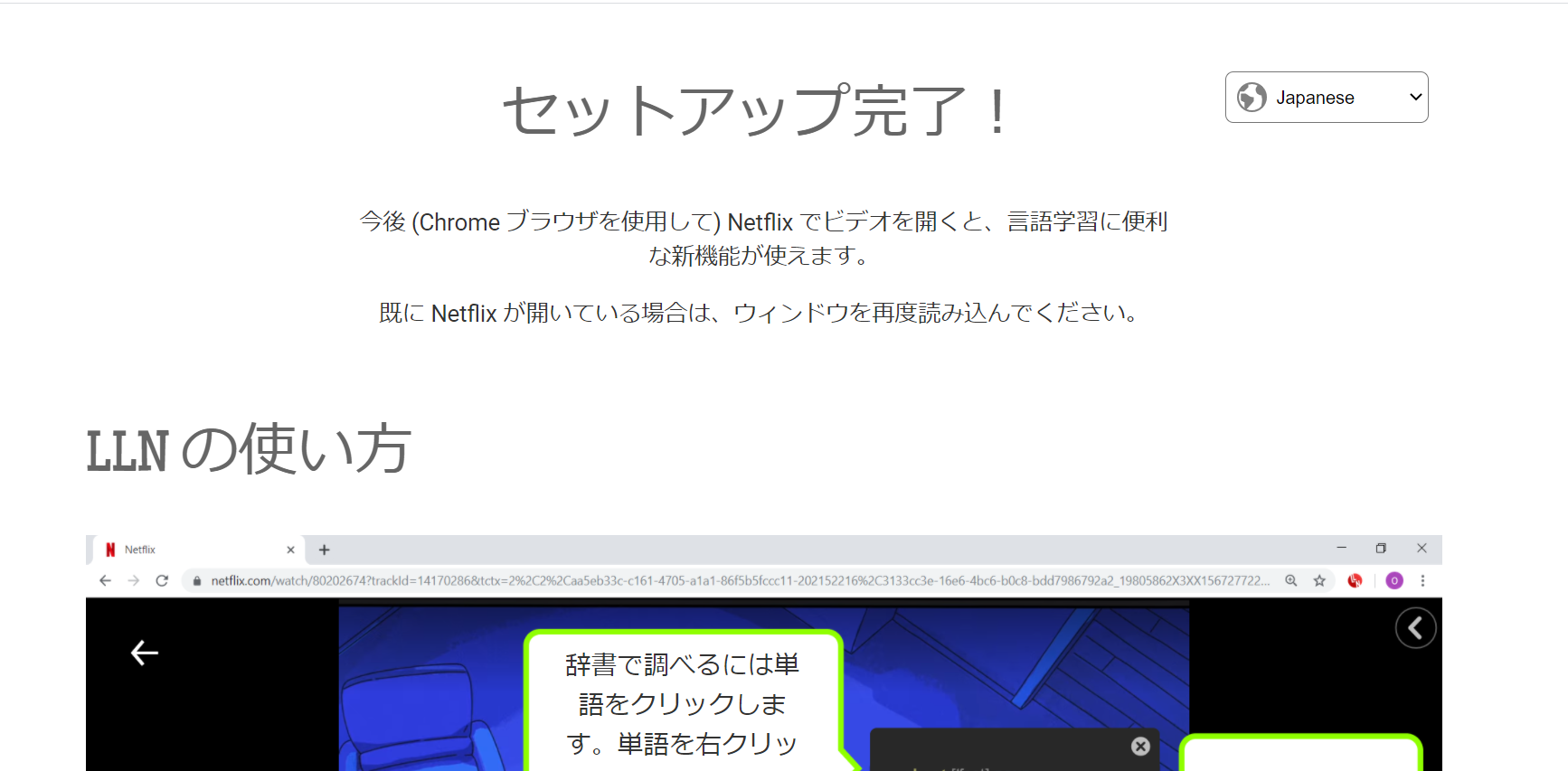Click the 今後 (Chrome ブラウザを使用して) paragraph
Viewport: 1568px width, 771px height.
pyautogui.click(x=764, y=239)
